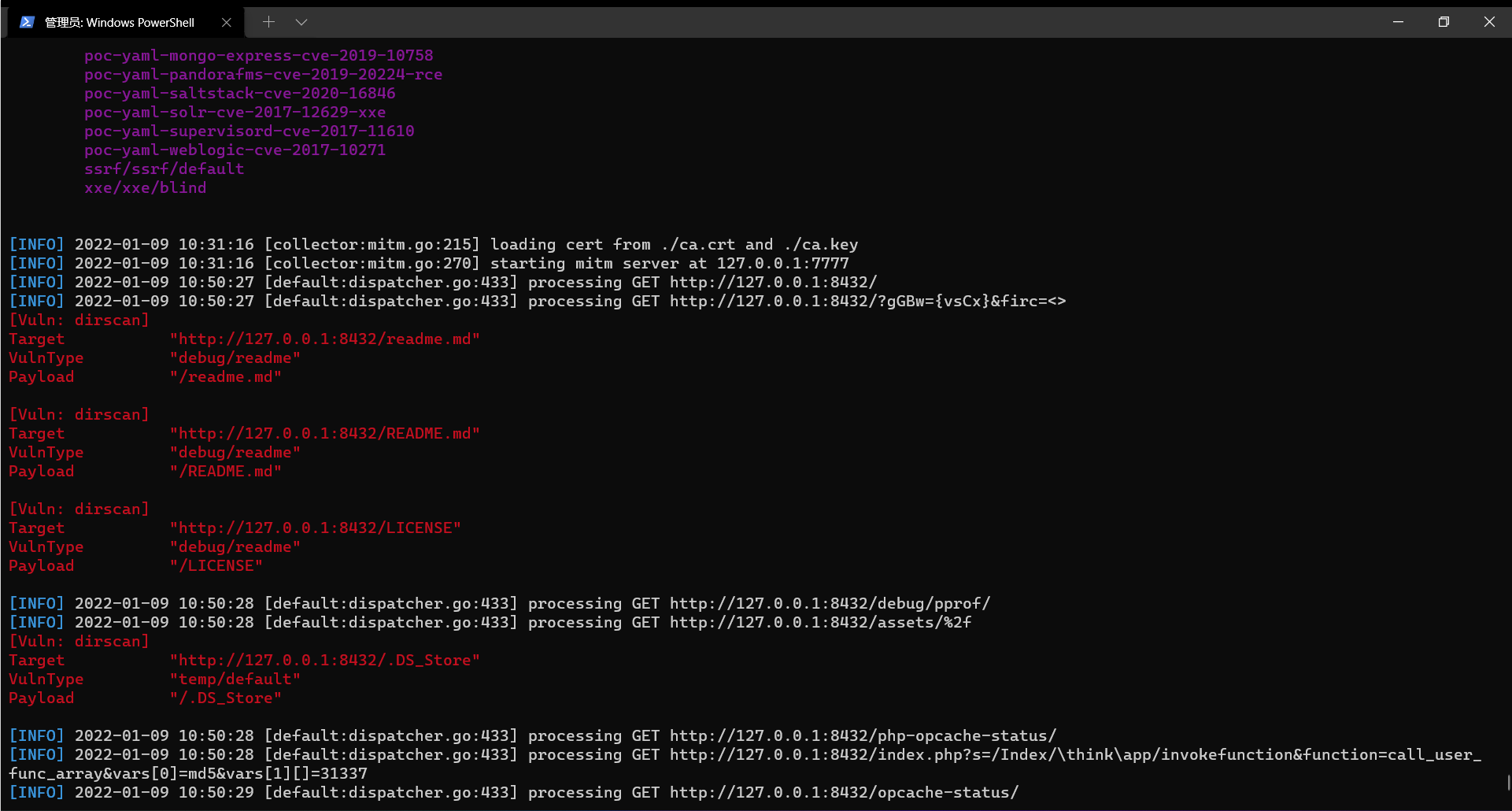Image resolution: width=1512 pixels, height=811 pixels.
Task: Click the link http://127.0.0.1:8432/LICENSE
Action: [316, 528]
